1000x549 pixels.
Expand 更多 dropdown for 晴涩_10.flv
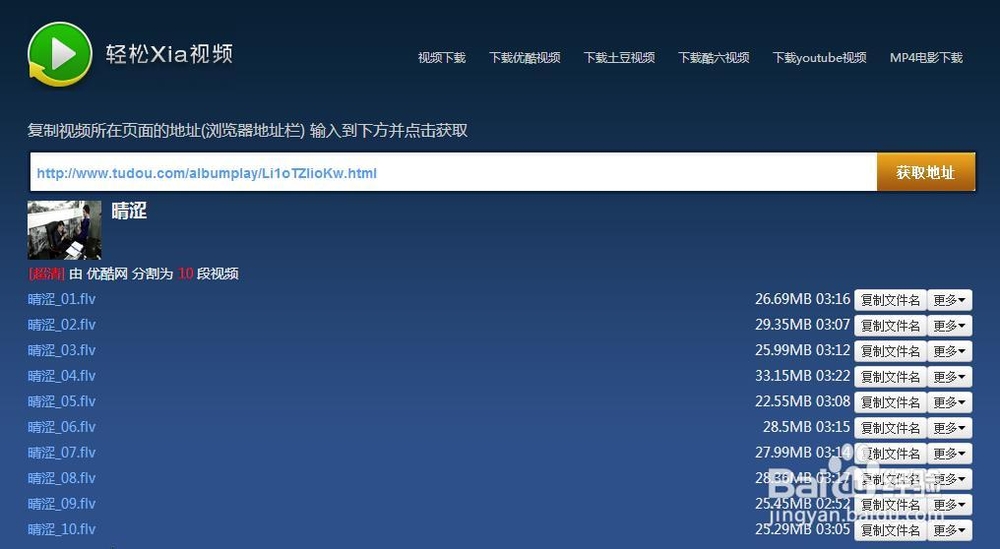click(x=950, y=530)
